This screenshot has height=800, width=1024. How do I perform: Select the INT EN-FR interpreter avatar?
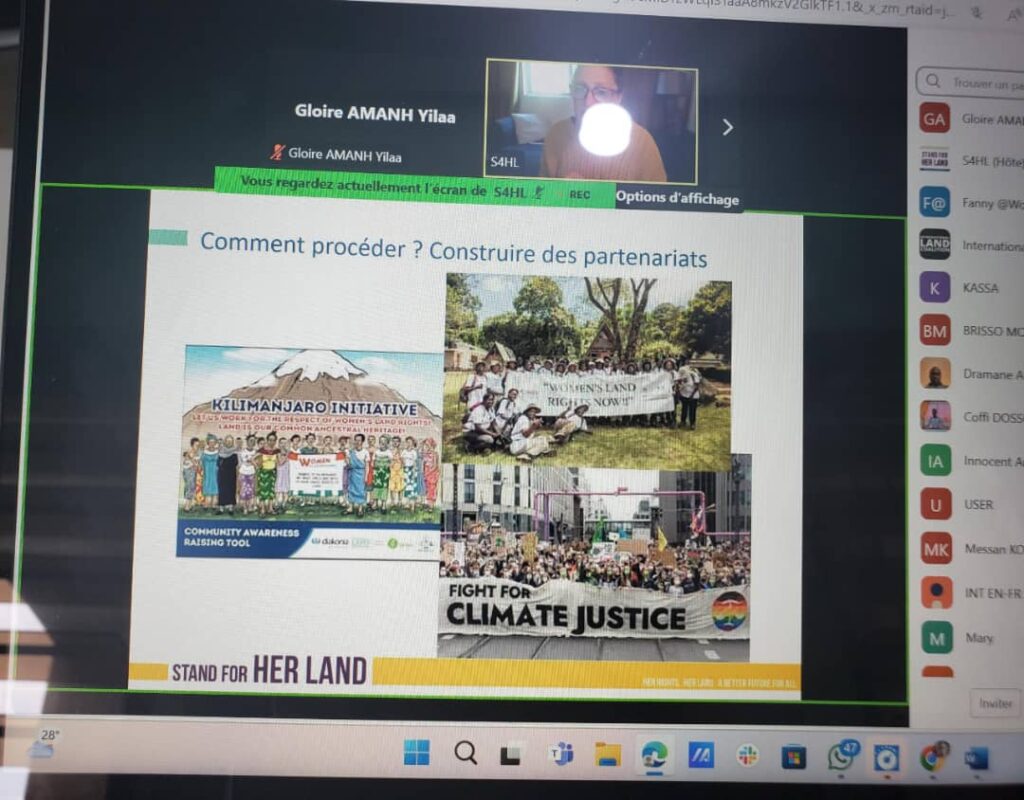pos(936,592)
